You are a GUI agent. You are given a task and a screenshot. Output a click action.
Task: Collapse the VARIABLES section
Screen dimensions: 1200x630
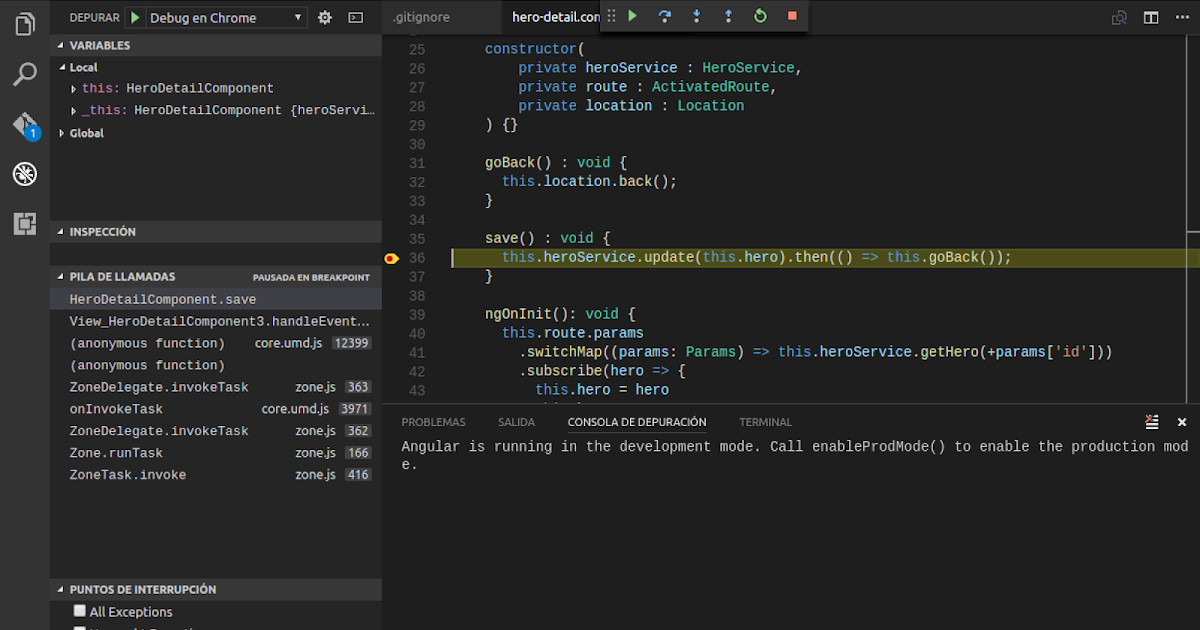pos(215,45)
